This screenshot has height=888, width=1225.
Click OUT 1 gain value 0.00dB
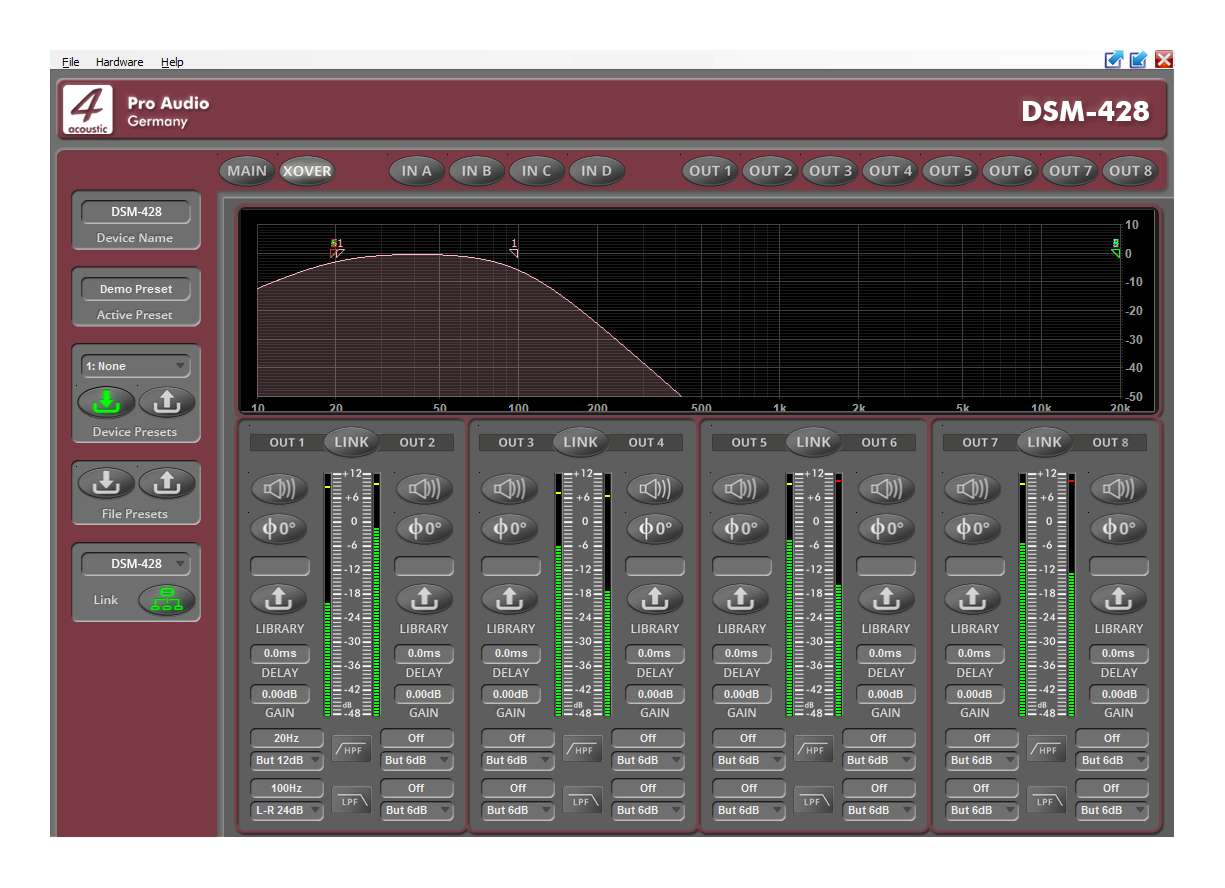tap(280, 694)
